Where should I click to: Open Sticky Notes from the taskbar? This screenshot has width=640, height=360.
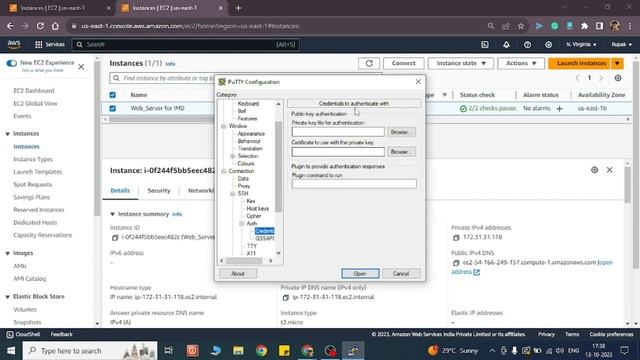[284, 351]
